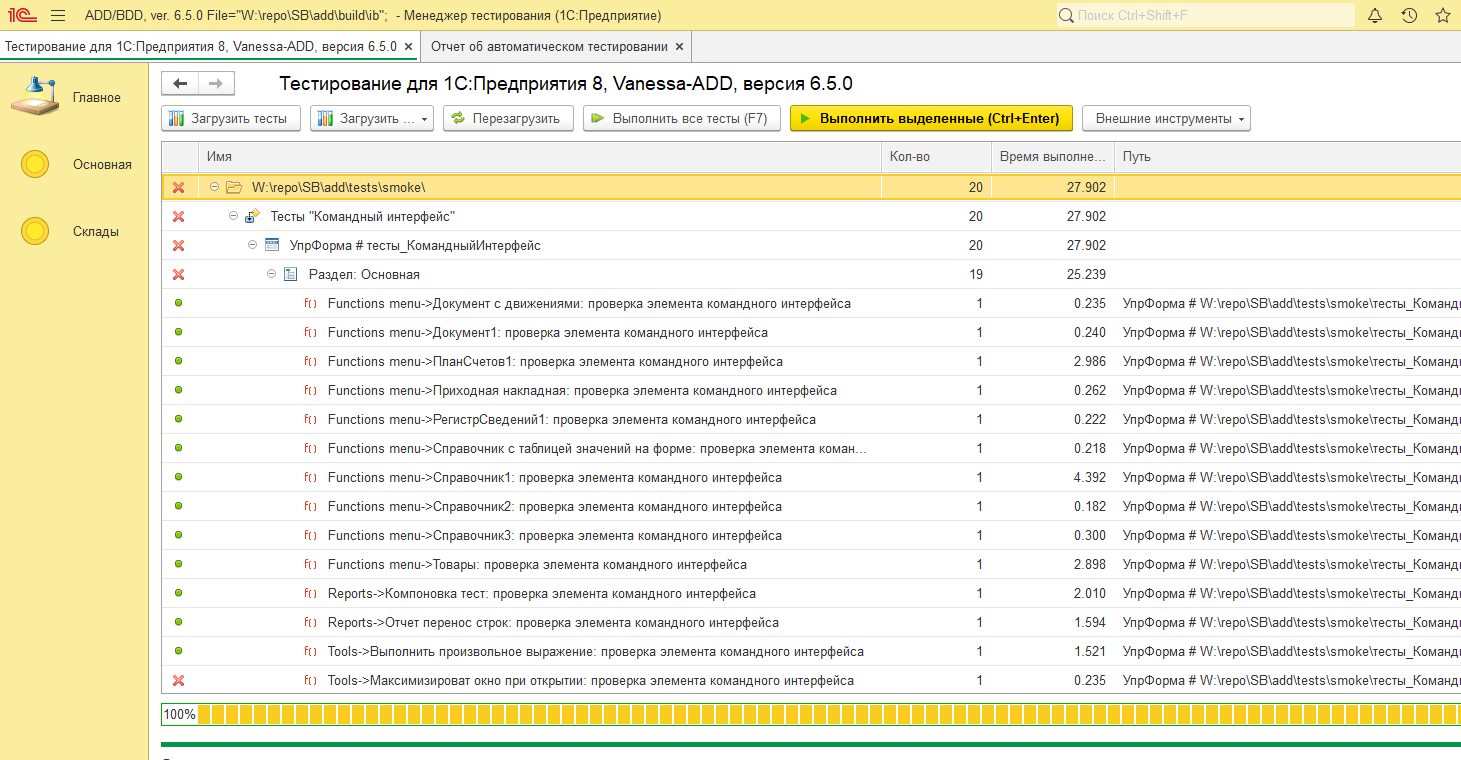Screen dimensions: 1461x760
Task: Open the Внешние инструменты dropdown
Action: pyautogui.click(x=1166, y=118)
